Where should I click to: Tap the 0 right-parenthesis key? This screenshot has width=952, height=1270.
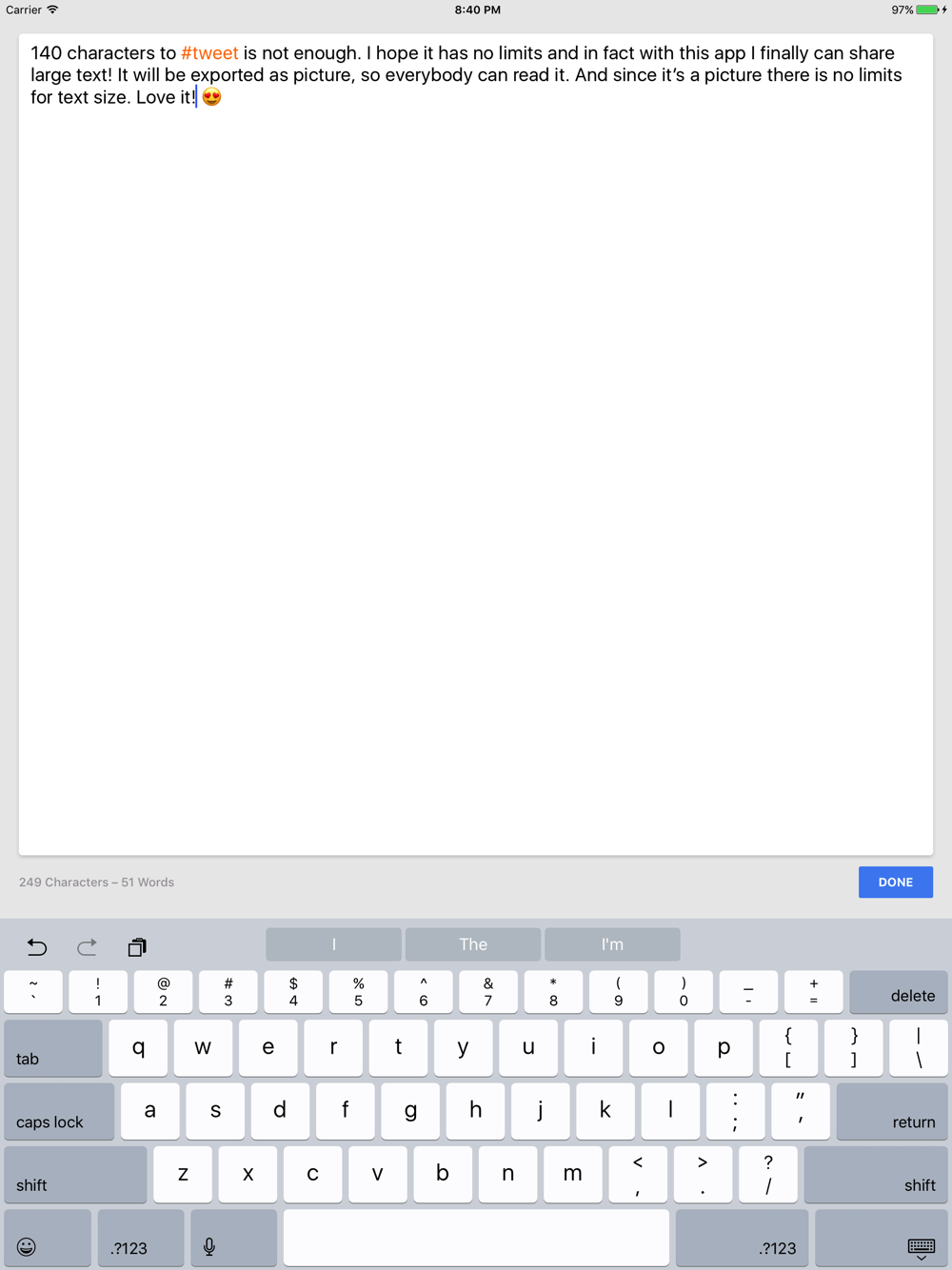684,992
